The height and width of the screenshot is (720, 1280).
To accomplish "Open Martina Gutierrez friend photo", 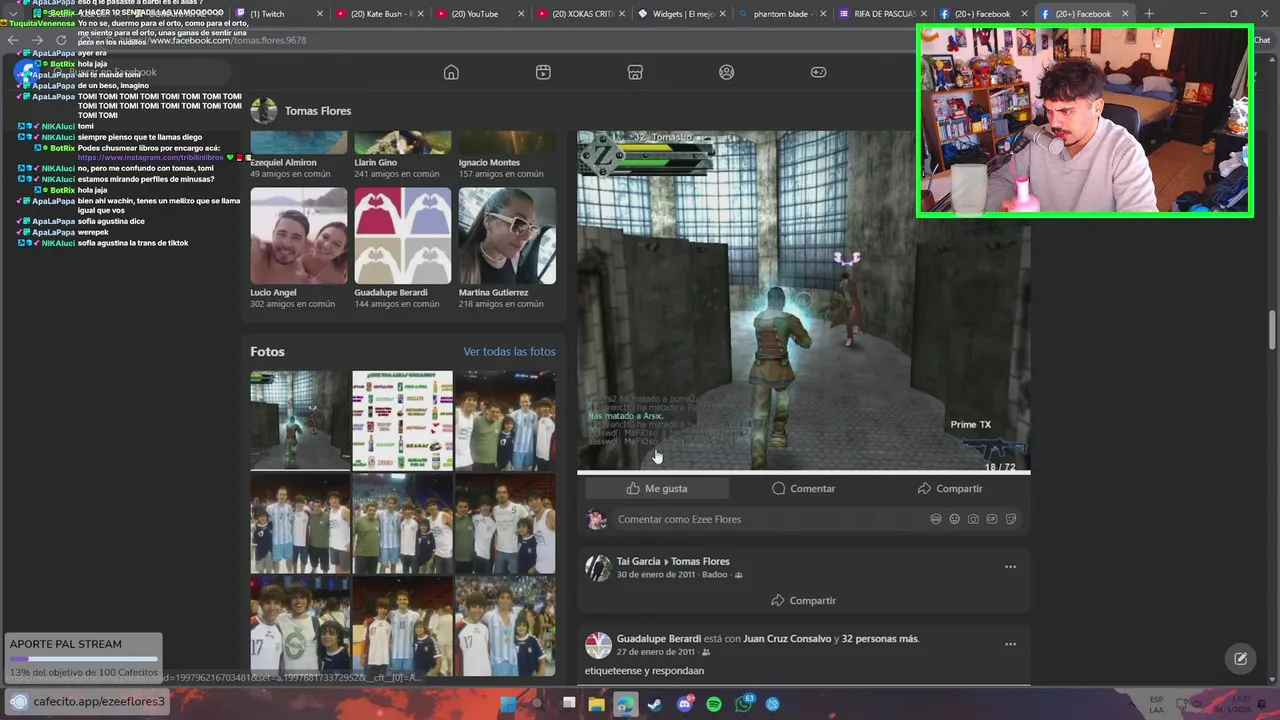I will (x=507, y=236).
